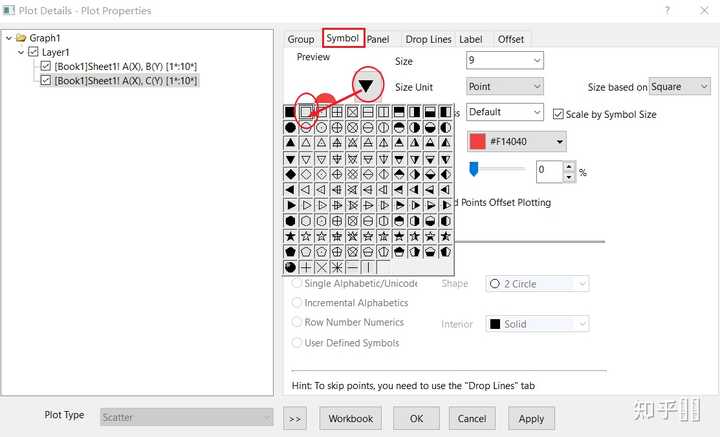Choose the asterisk symbol
The height and width of the screenshot is (437, 720).
point(337,267)
